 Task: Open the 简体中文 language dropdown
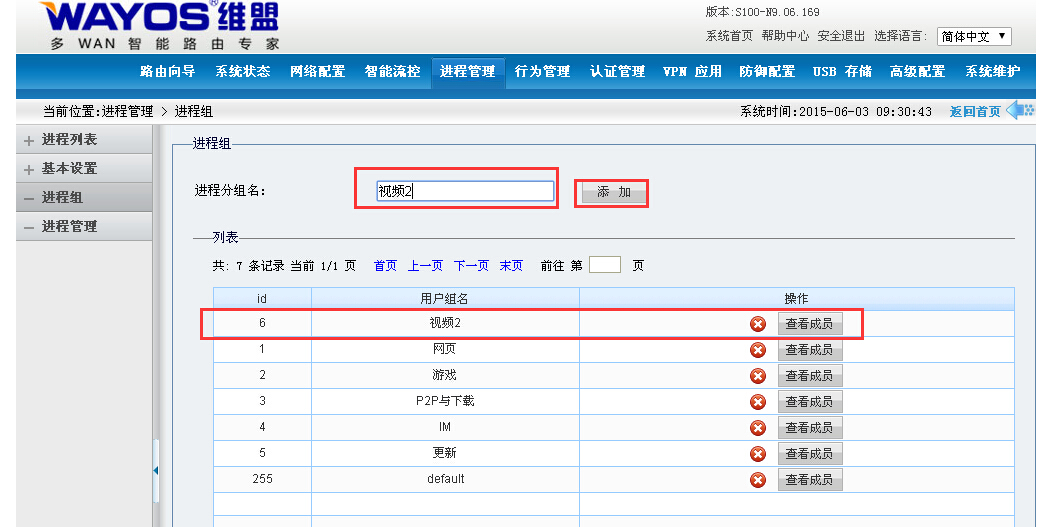[x=974, y=36]
